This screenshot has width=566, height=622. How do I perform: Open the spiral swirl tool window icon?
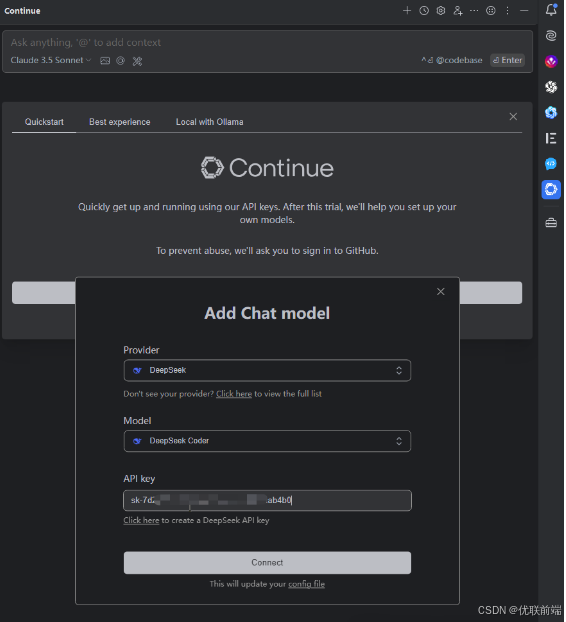point(551,36)
